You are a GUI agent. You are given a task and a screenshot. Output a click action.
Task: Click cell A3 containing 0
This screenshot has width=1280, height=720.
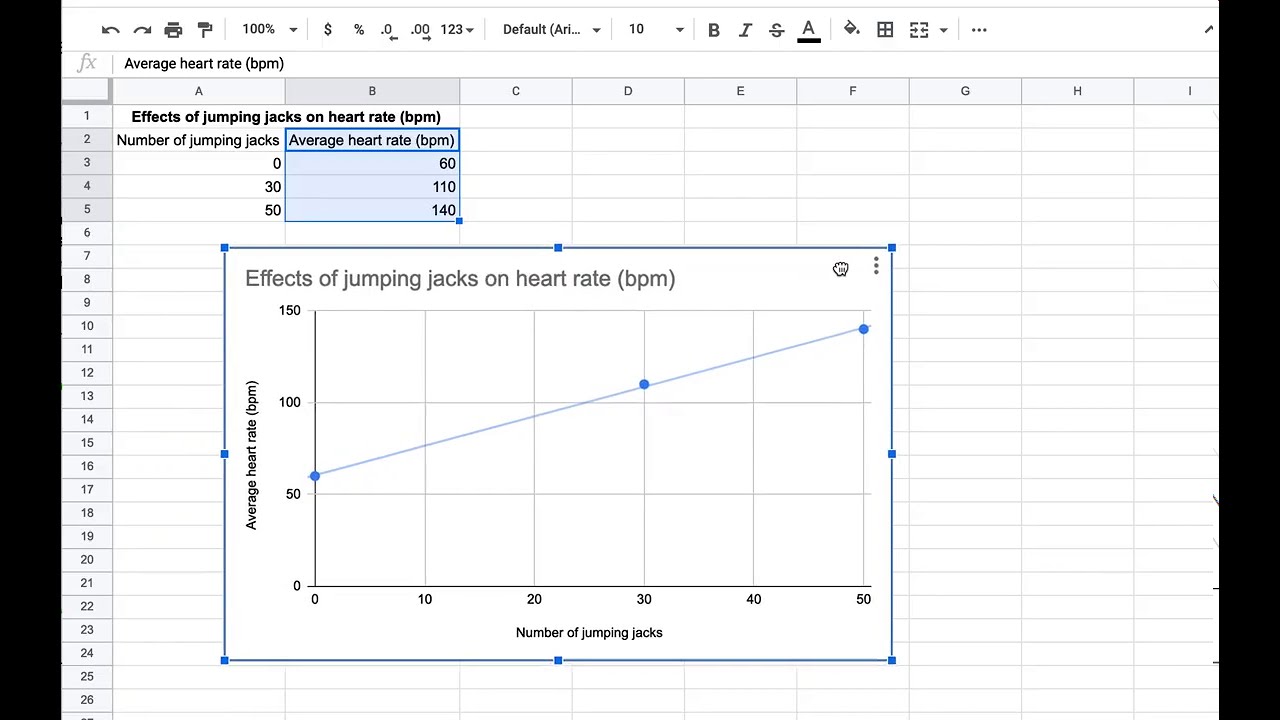(x=198, y=163)
